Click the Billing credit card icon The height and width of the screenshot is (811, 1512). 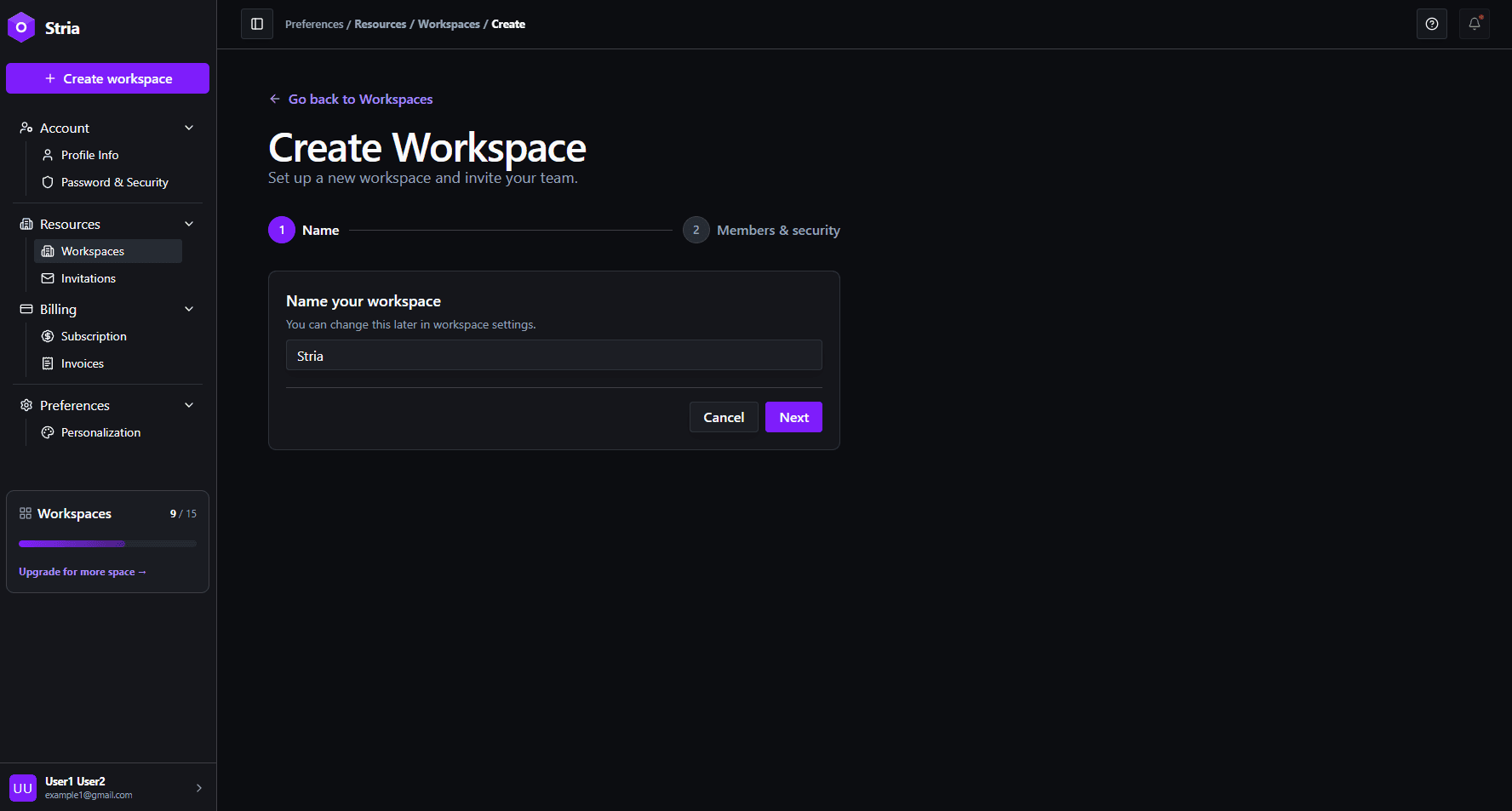pos(26,309)
